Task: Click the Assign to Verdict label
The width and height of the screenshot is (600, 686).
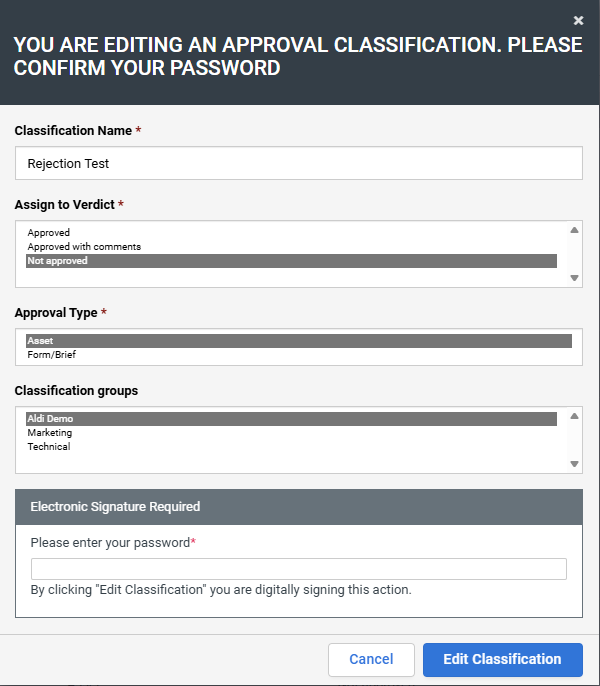Action: 65,205
